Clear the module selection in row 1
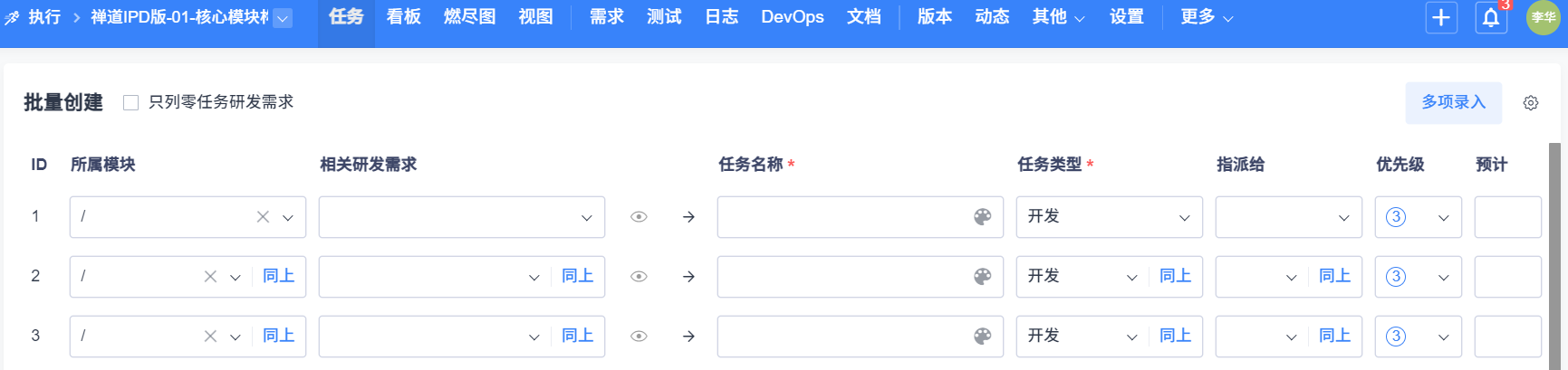This screenshot has height=370, width=1568. coord(263,217)
